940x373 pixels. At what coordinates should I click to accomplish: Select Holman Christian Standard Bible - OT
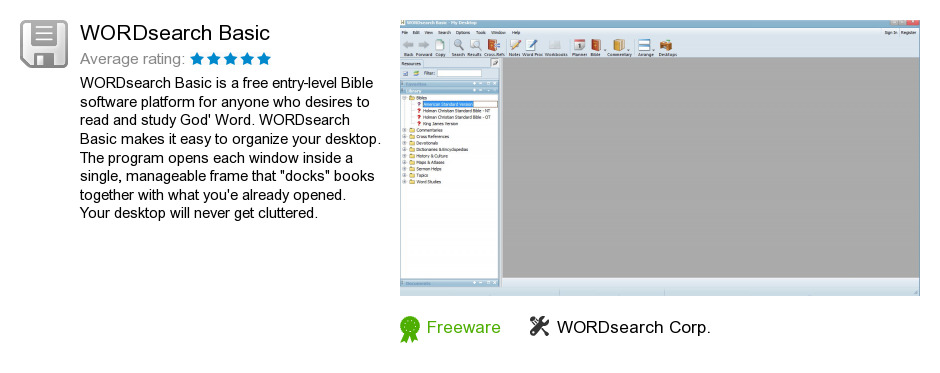456,117
